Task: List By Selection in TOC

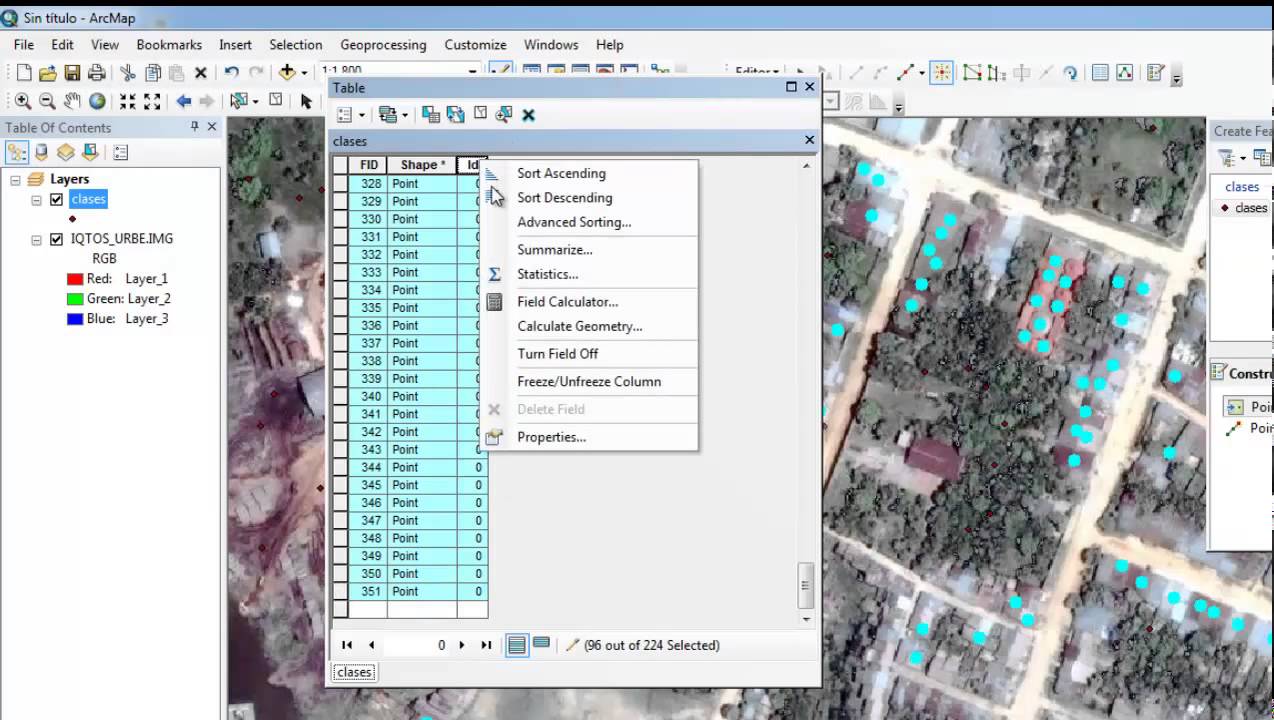Action: (x=89, y=152)
